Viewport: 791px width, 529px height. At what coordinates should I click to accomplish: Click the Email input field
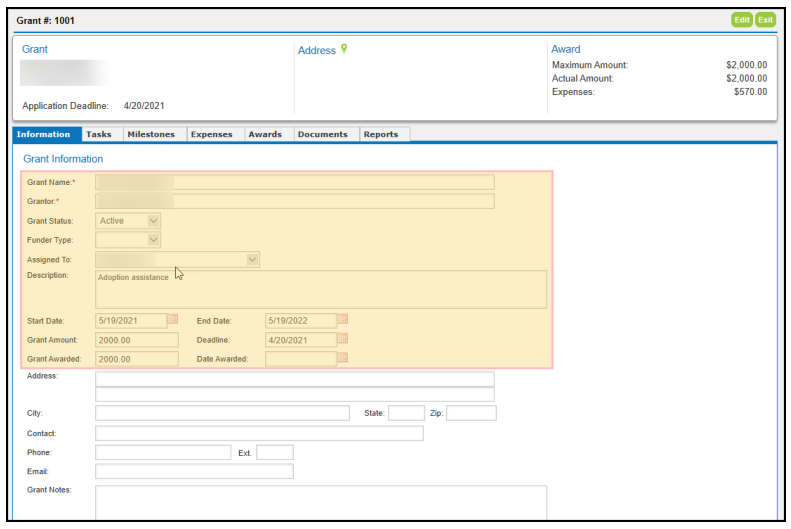click(194, 471)
